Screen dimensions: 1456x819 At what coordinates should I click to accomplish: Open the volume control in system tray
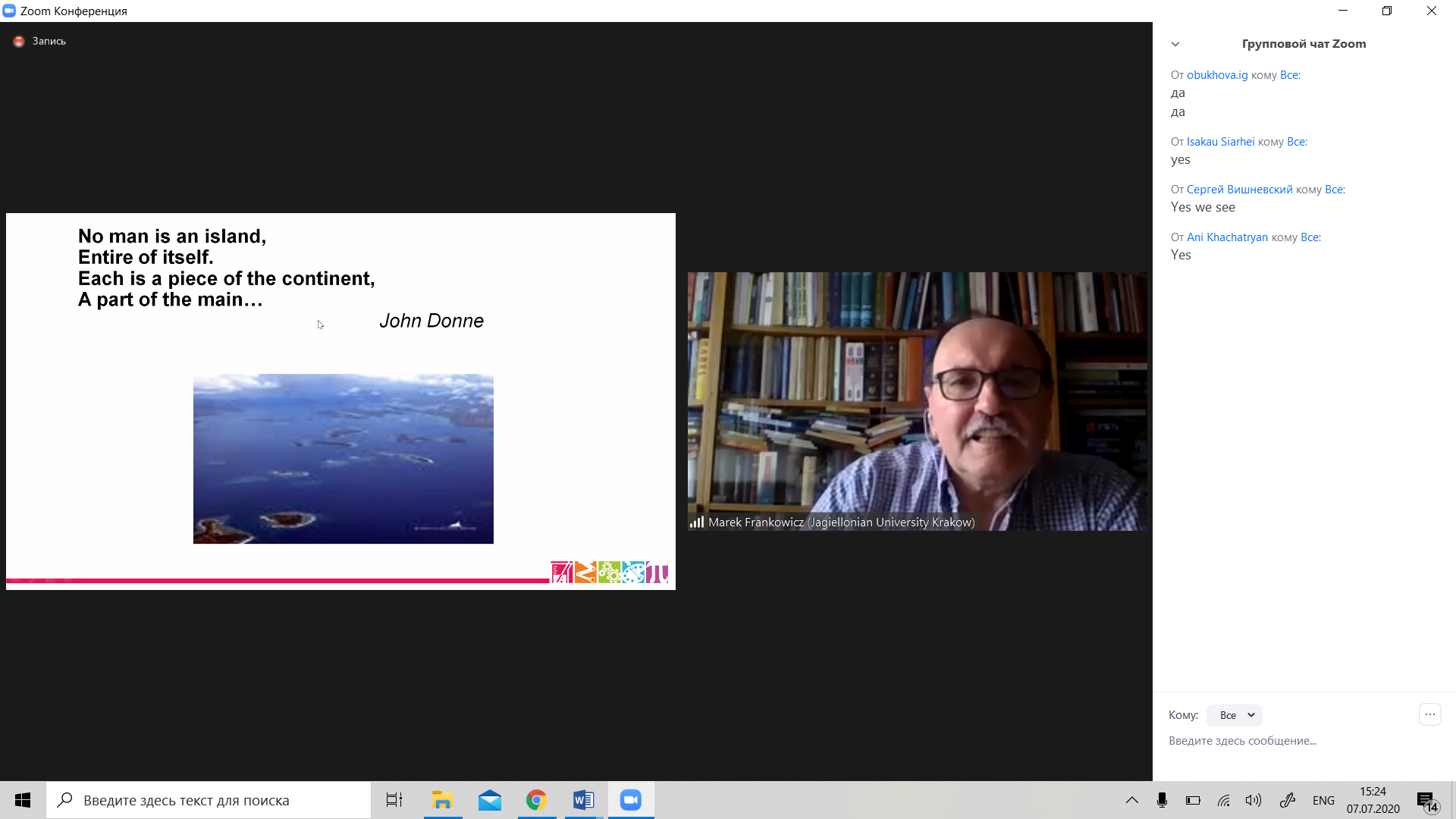(x=1254, y=800)
